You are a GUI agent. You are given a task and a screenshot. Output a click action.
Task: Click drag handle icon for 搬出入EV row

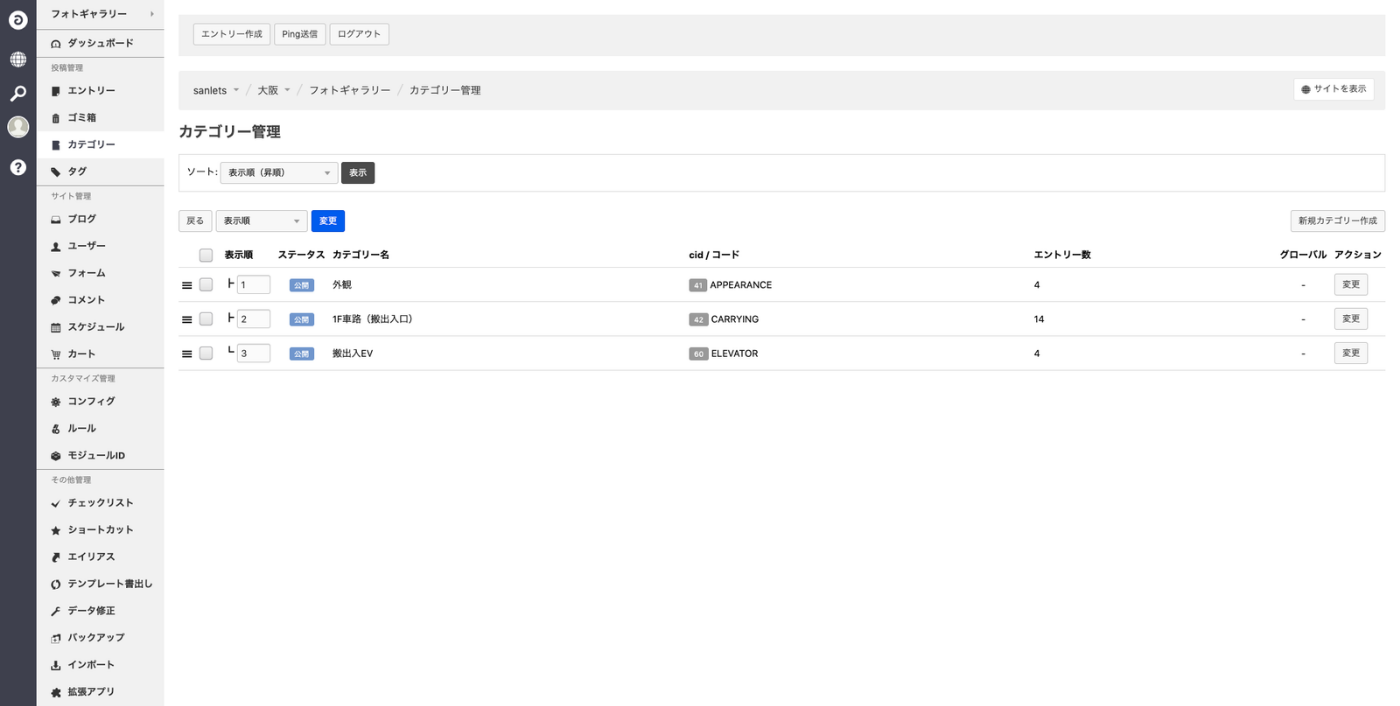tap(186, 353)
